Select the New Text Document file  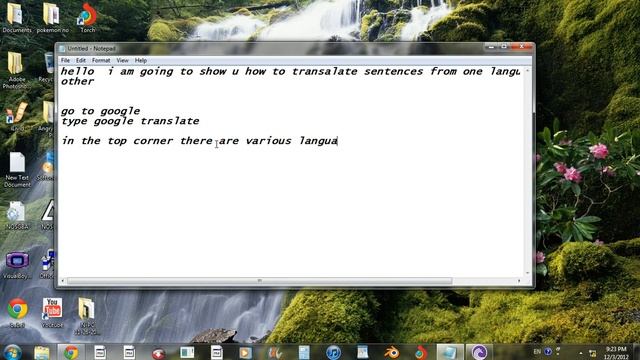point(17,170)
